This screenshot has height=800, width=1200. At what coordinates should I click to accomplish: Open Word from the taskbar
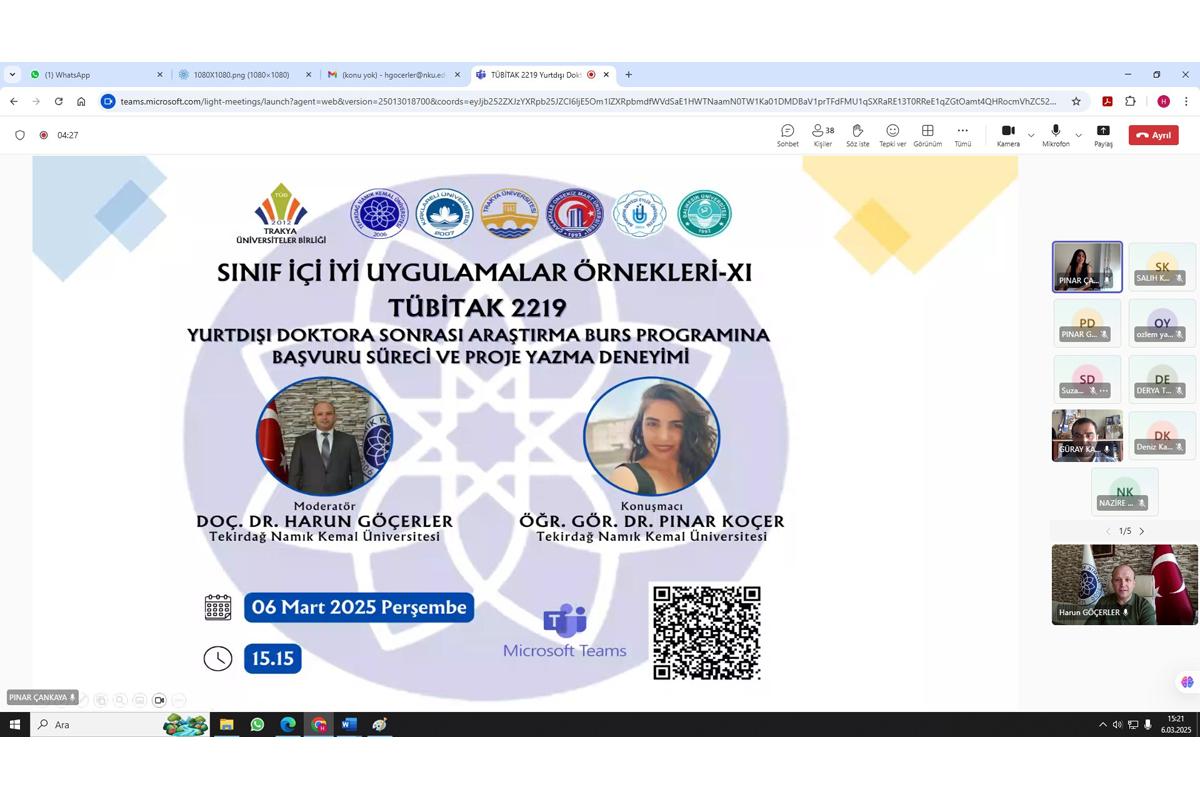click(349, 724)
